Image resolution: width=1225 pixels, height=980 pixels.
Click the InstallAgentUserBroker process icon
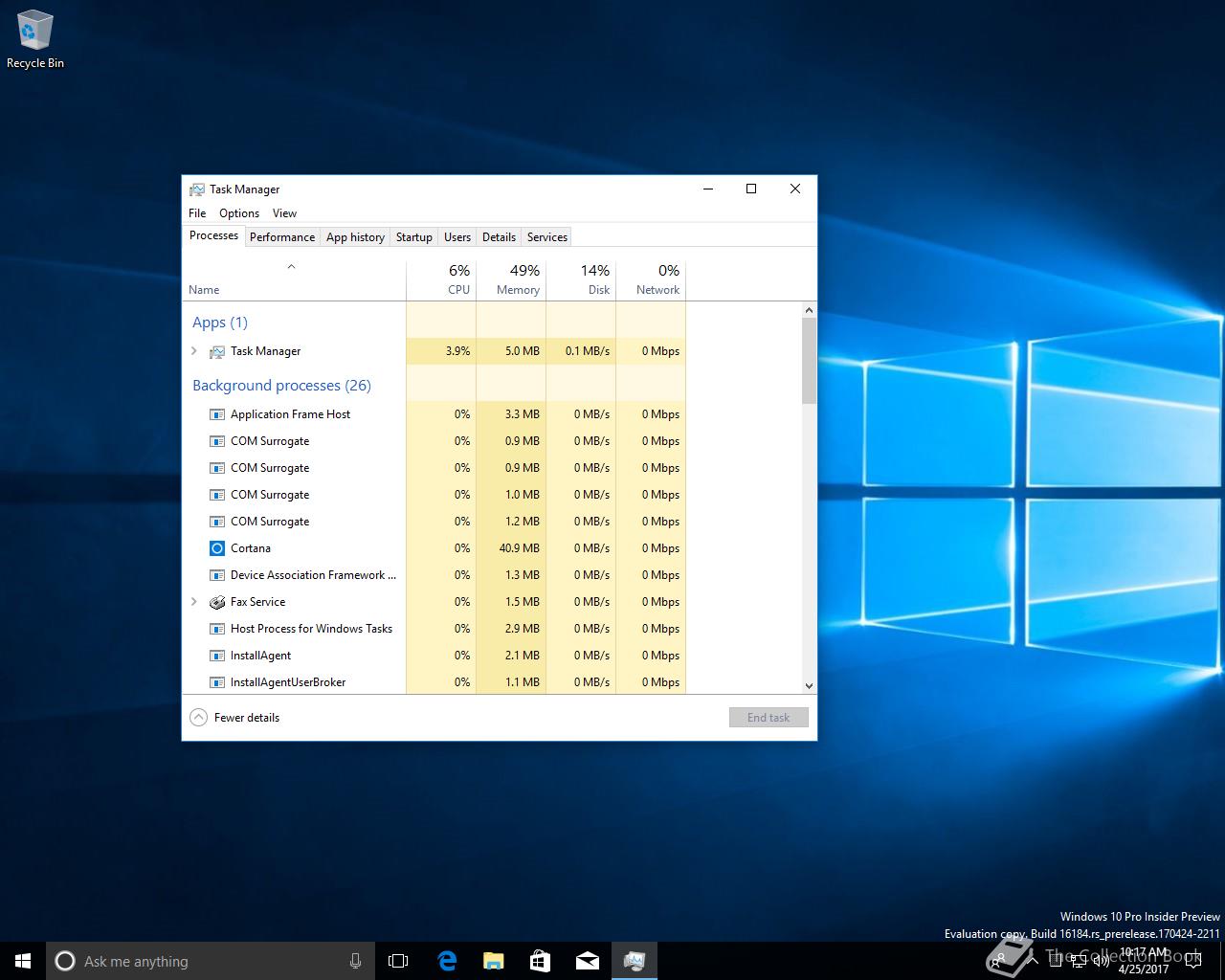pos(216,682)
